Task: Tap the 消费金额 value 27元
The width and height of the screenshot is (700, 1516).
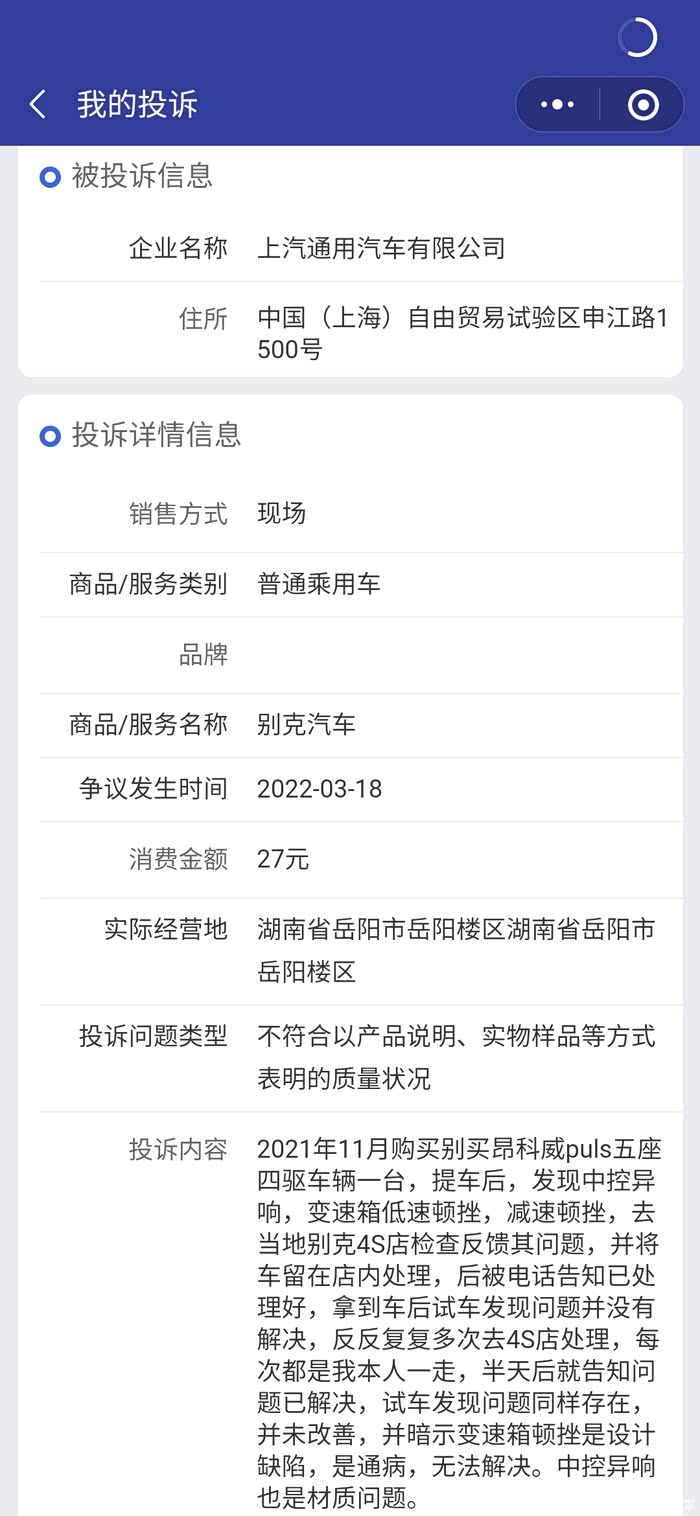Action: click(x=283, y=859)
